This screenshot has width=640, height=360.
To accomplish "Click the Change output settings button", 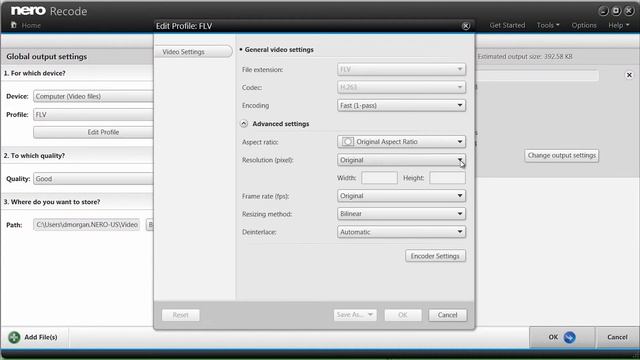I will tap(562, 156).
